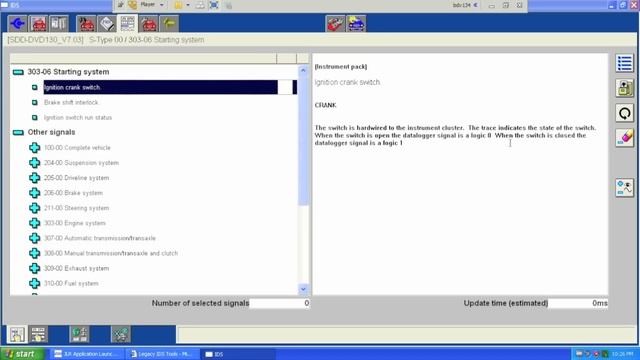The height and width of the screenshot is (360, 640).
Task: Click the second bottom toolbar list icon
Action: 38,334
